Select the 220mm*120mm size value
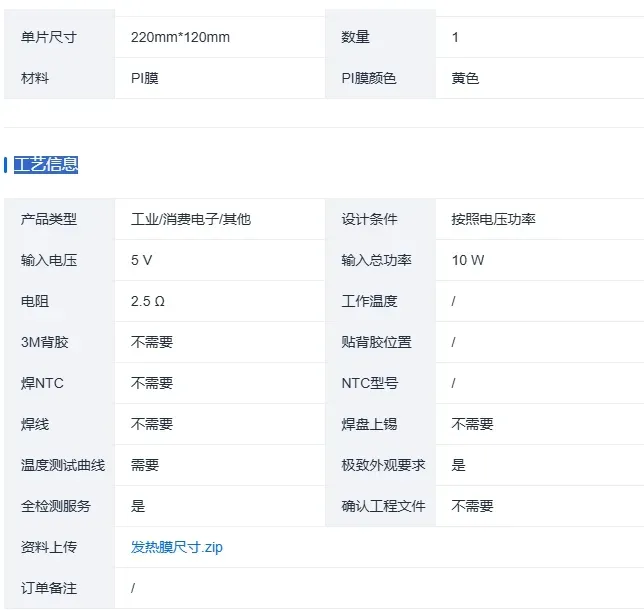The width and height of the screenshot is (644, 610). [x=180, y=37]
